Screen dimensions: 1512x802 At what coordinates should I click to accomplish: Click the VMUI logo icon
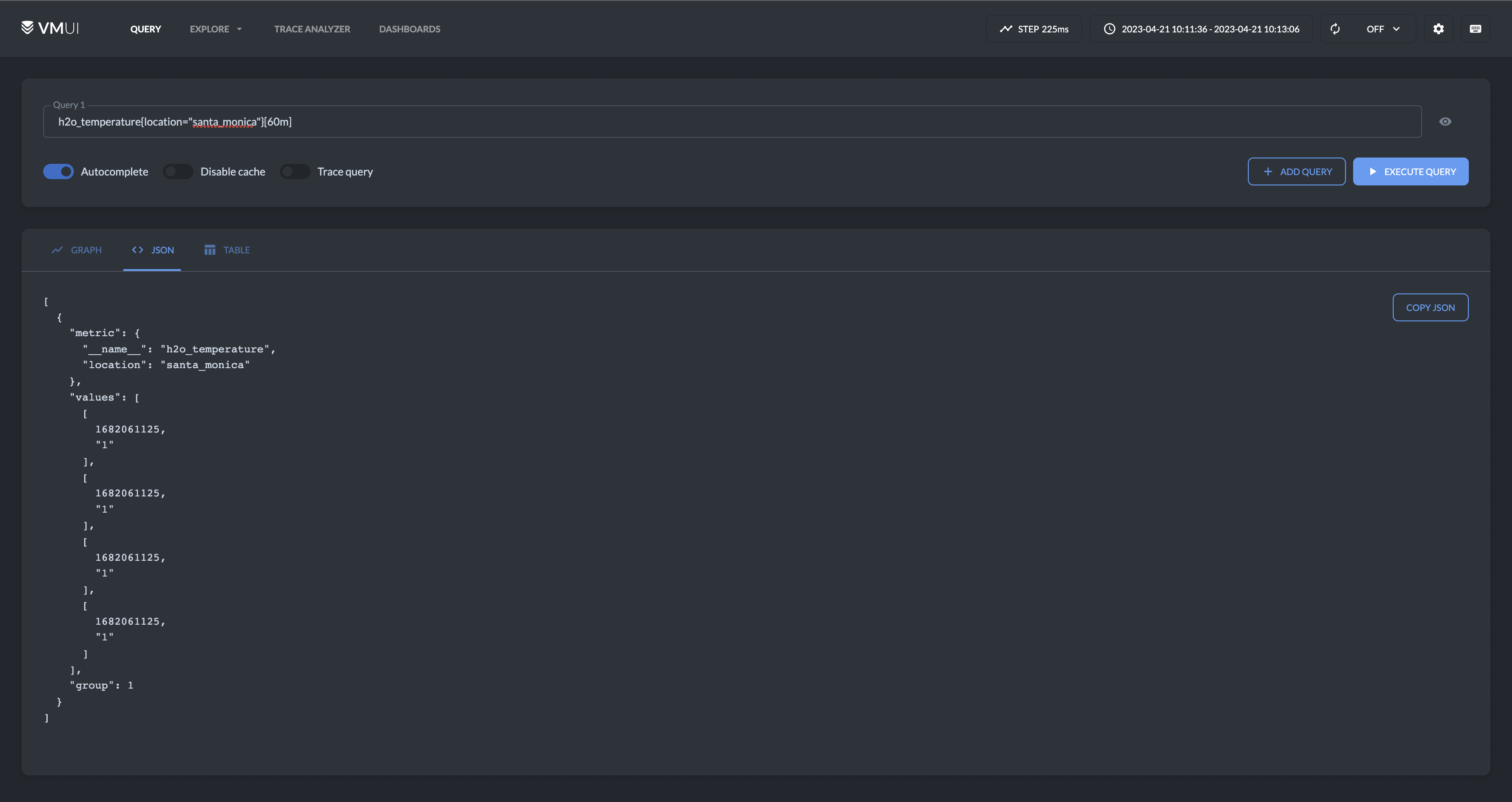27,27
